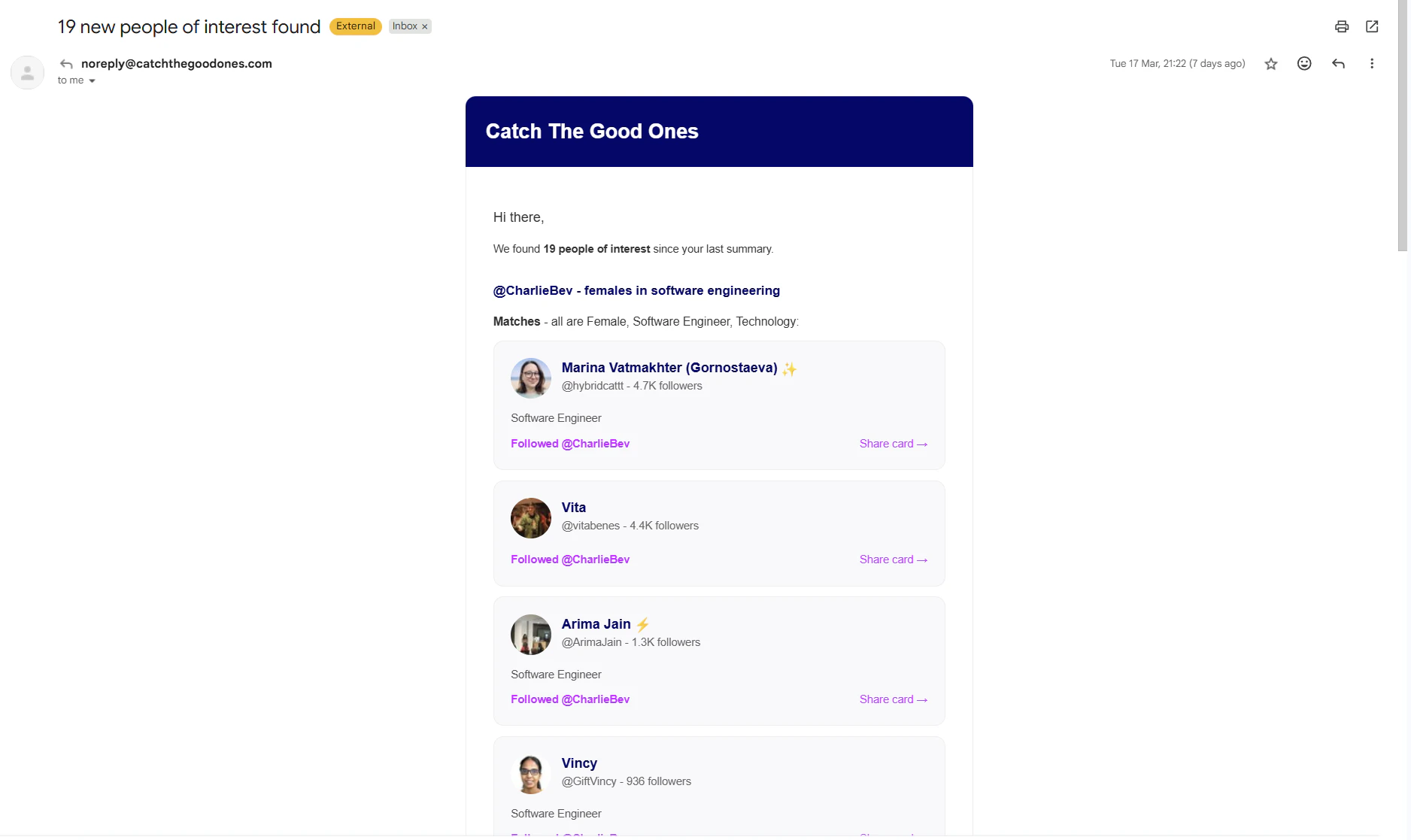Image resolution: width=1411 pixels, height=840 pixels.
Task: Click Vincy's profile photo
Action: (x=531, y=774)
